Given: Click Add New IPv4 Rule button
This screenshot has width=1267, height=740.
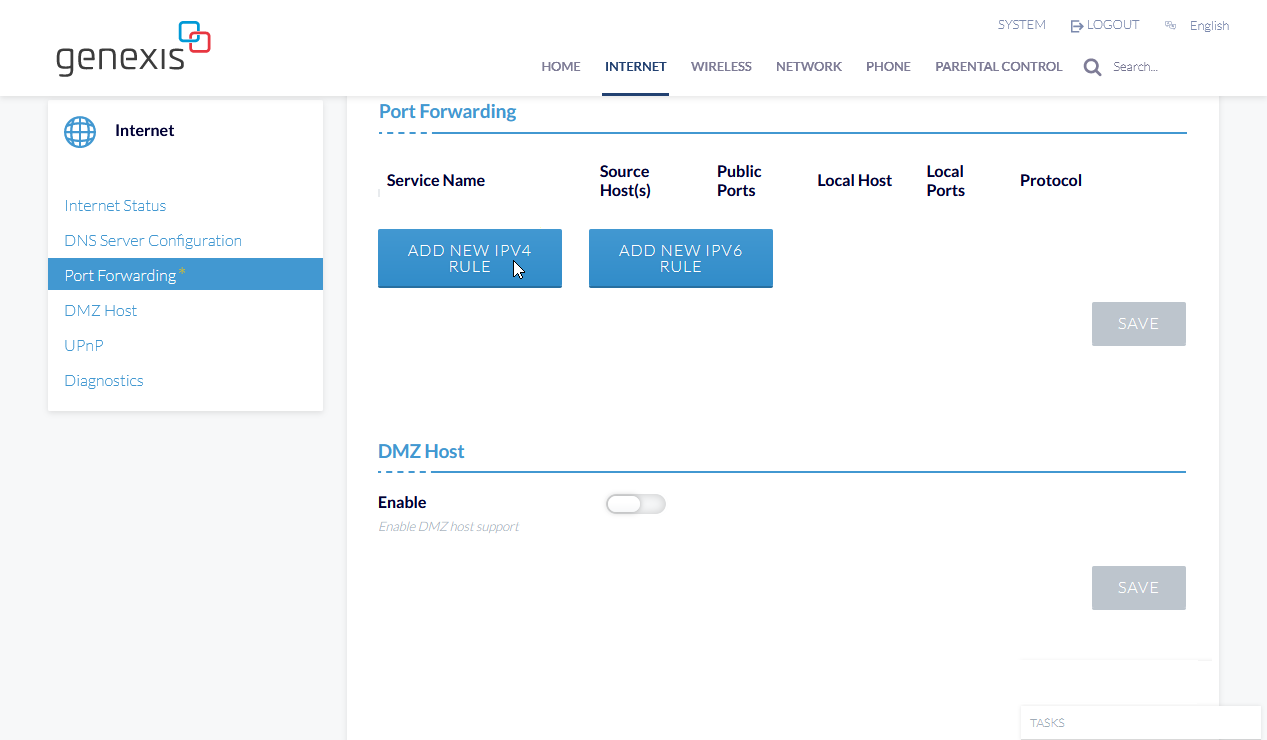Looking at the screenshot, I should [x=469, y=259].
